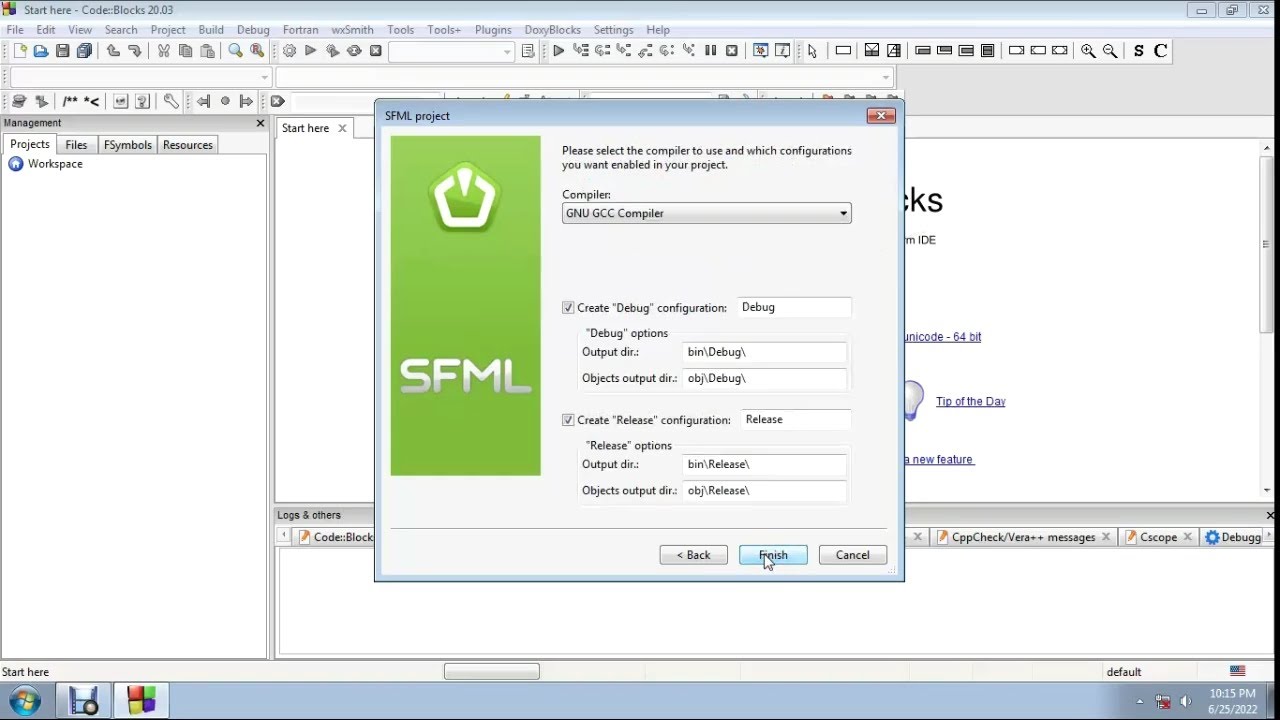This screenshot has height=720, width=1280.
Task: Open the Tip of the Day link
Action: point(970,402)
